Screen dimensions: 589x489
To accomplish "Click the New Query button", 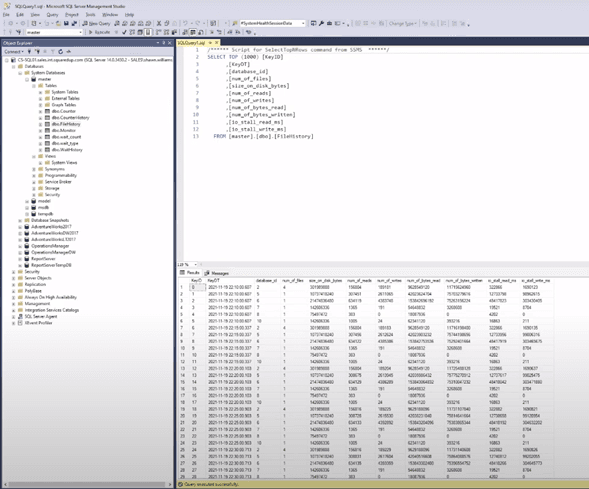I will tap(96, 23).
